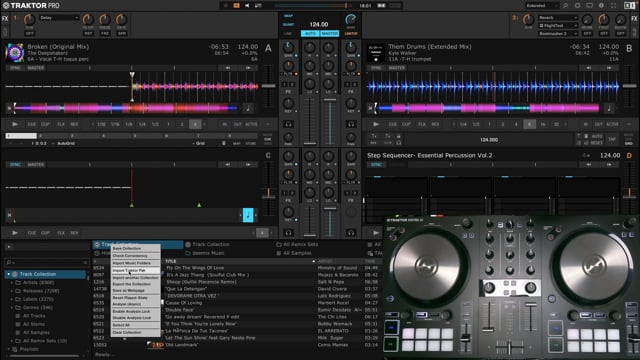Viewport: 640px width, 360px height.
Task: Toggle AUTO master clock button
Action: tap(310, 33)
